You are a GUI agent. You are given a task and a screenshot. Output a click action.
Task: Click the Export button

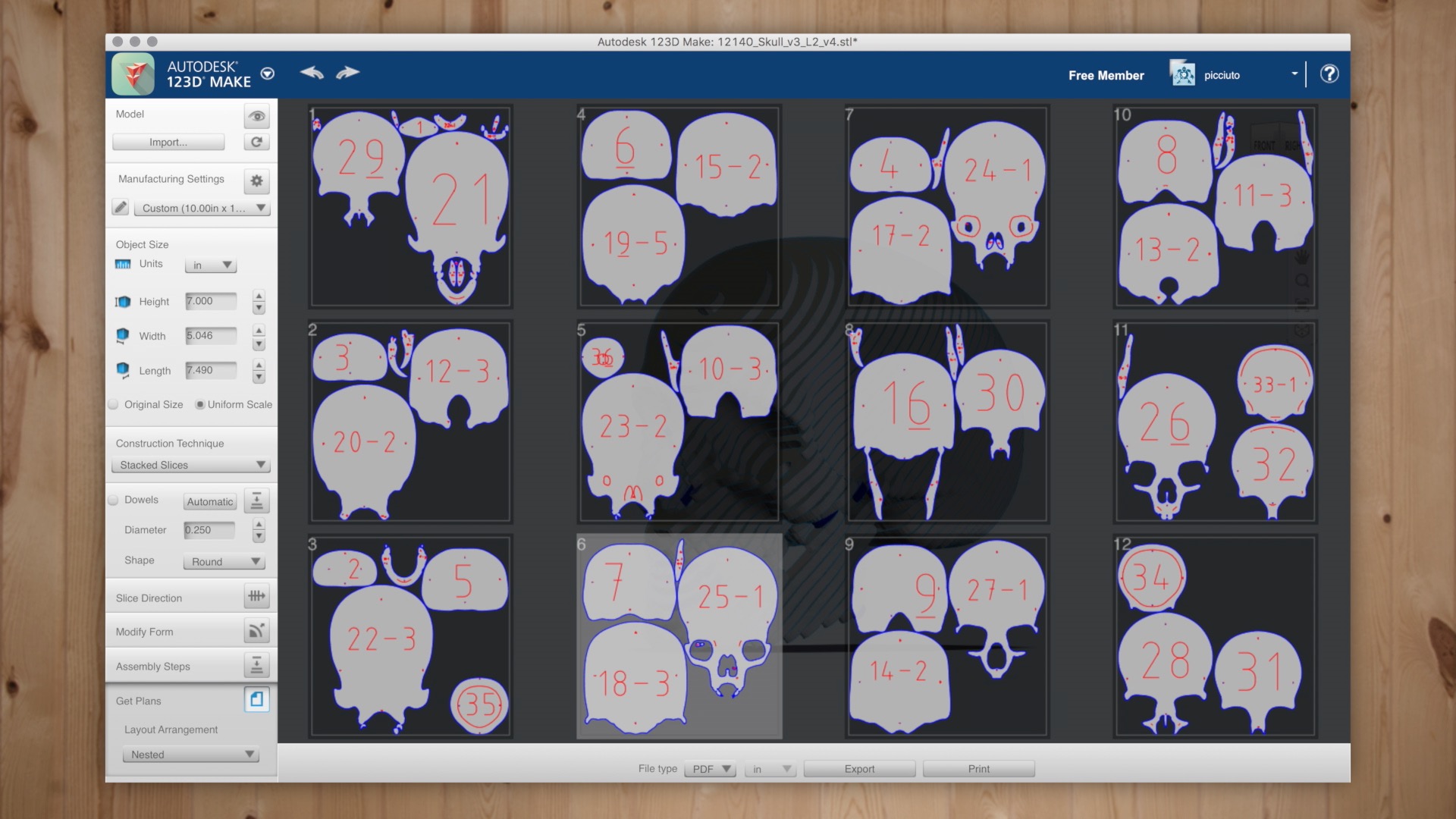pos(859,769)
